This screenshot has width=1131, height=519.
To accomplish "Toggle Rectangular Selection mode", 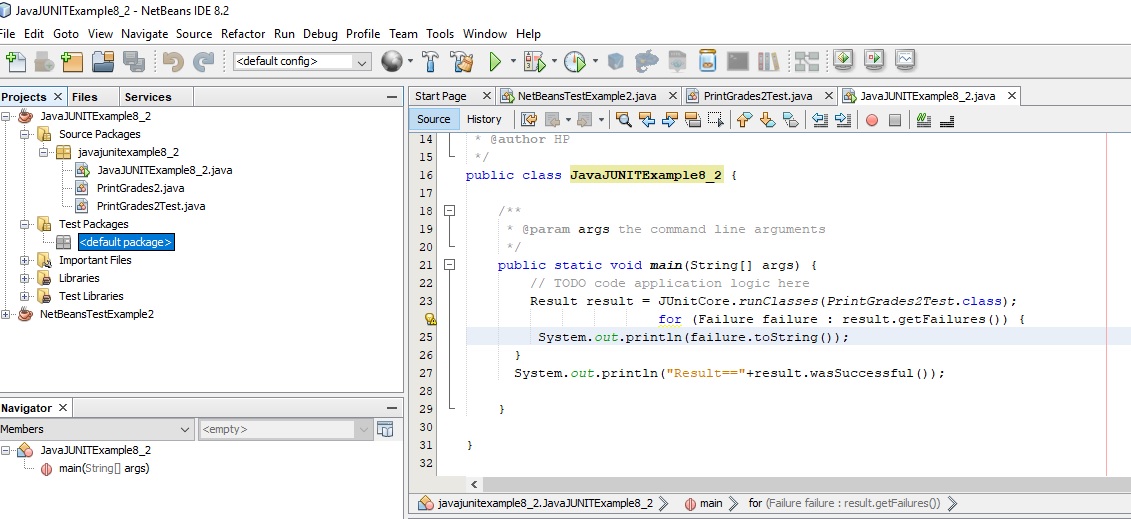I will coord(716,120).
